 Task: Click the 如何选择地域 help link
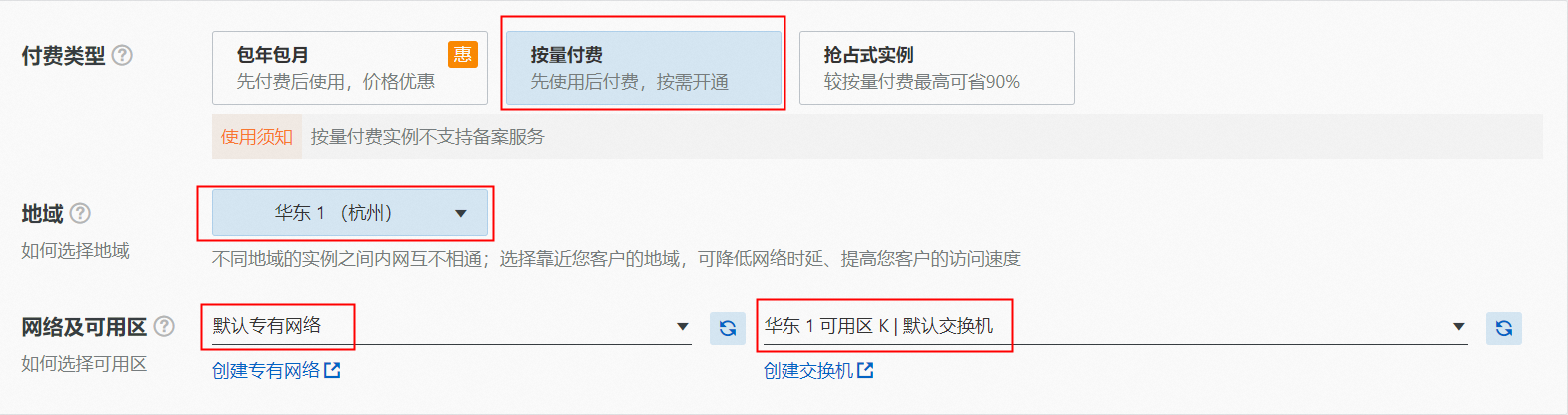click(76, 250)
